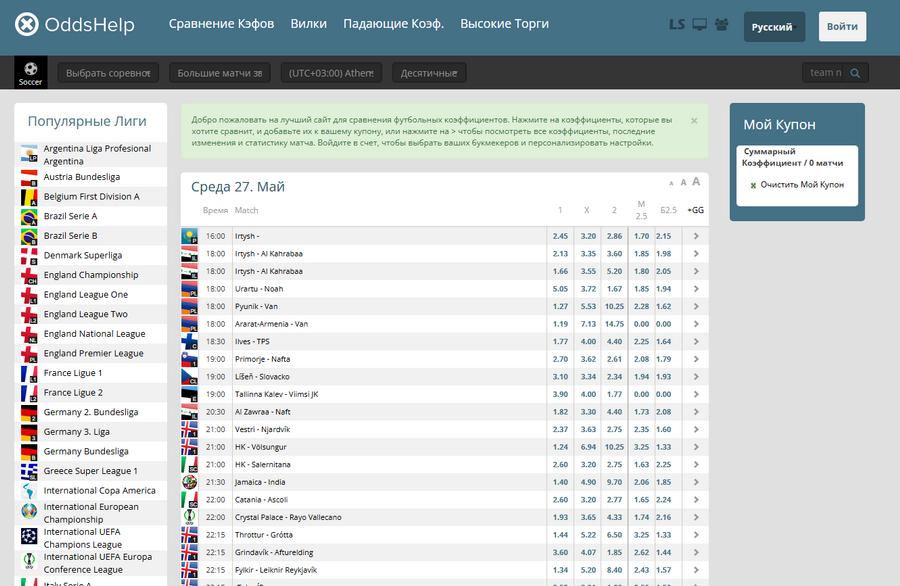
Task: Open the Десятичные odds format dropdown
Action: tap(429, 73)
